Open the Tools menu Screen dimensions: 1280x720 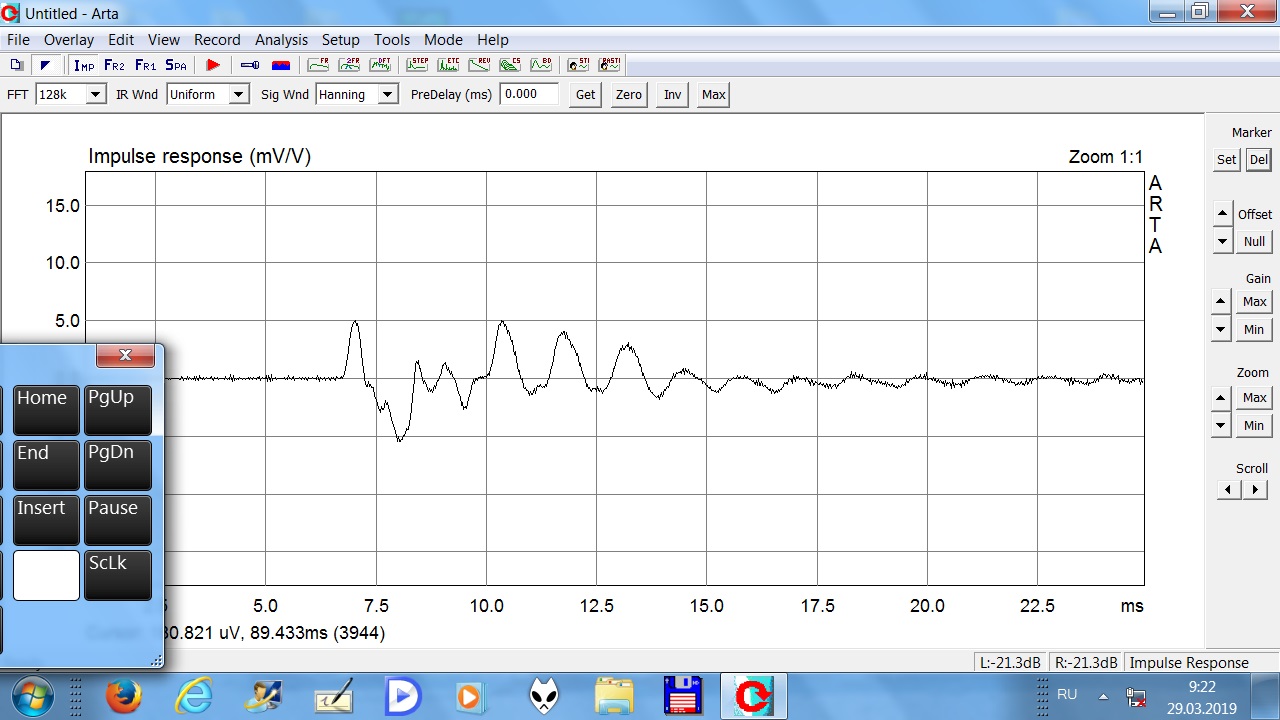392,40
